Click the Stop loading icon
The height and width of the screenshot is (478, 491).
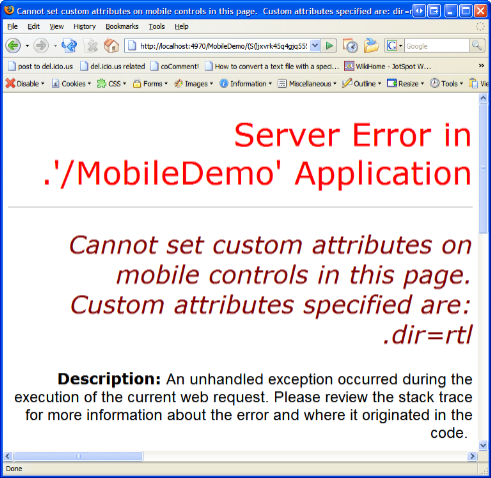(x=91, y=46)
